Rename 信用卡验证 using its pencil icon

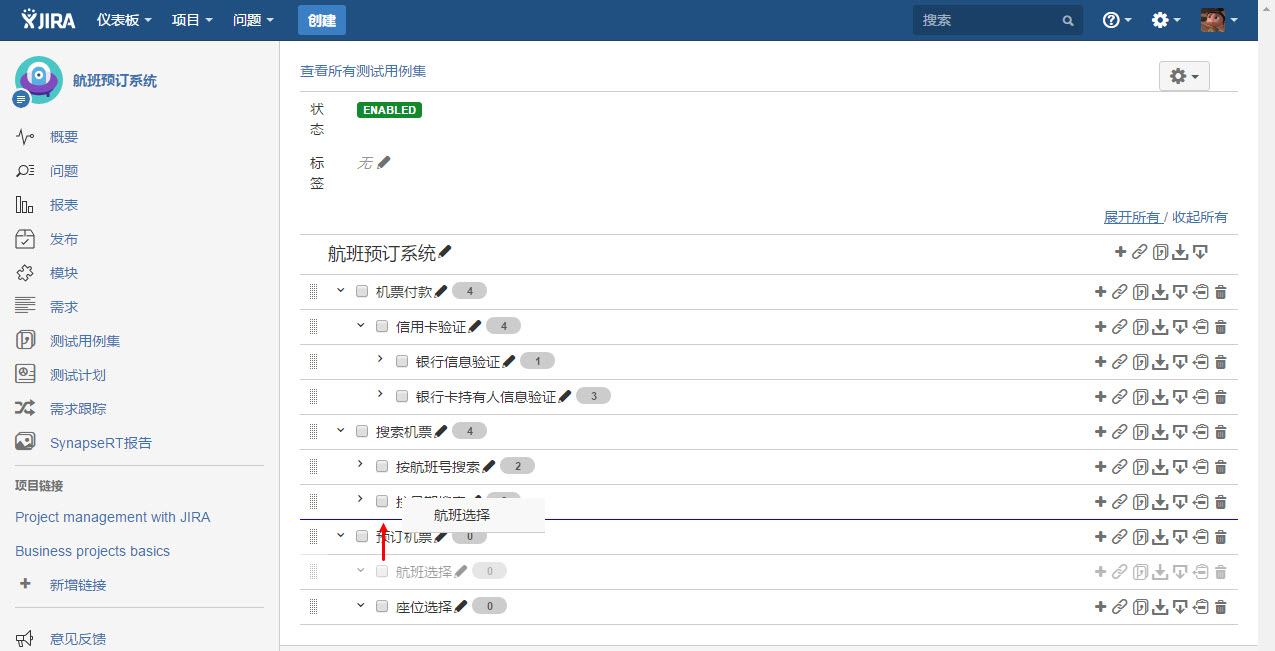(x=475, y=326)
